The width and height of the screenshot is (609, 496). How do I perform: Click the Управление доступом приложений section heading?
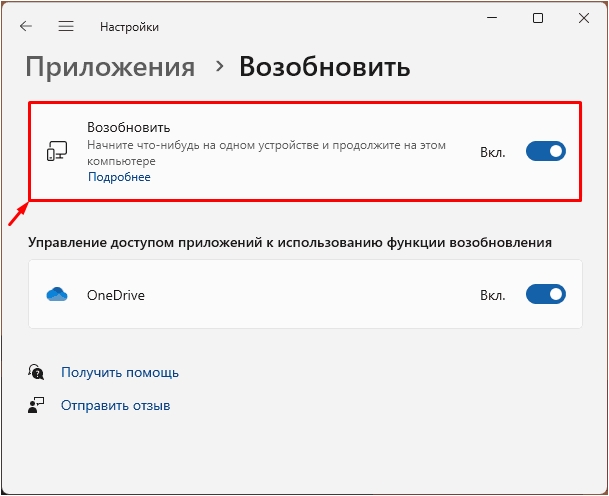click(x=290, y=243)
